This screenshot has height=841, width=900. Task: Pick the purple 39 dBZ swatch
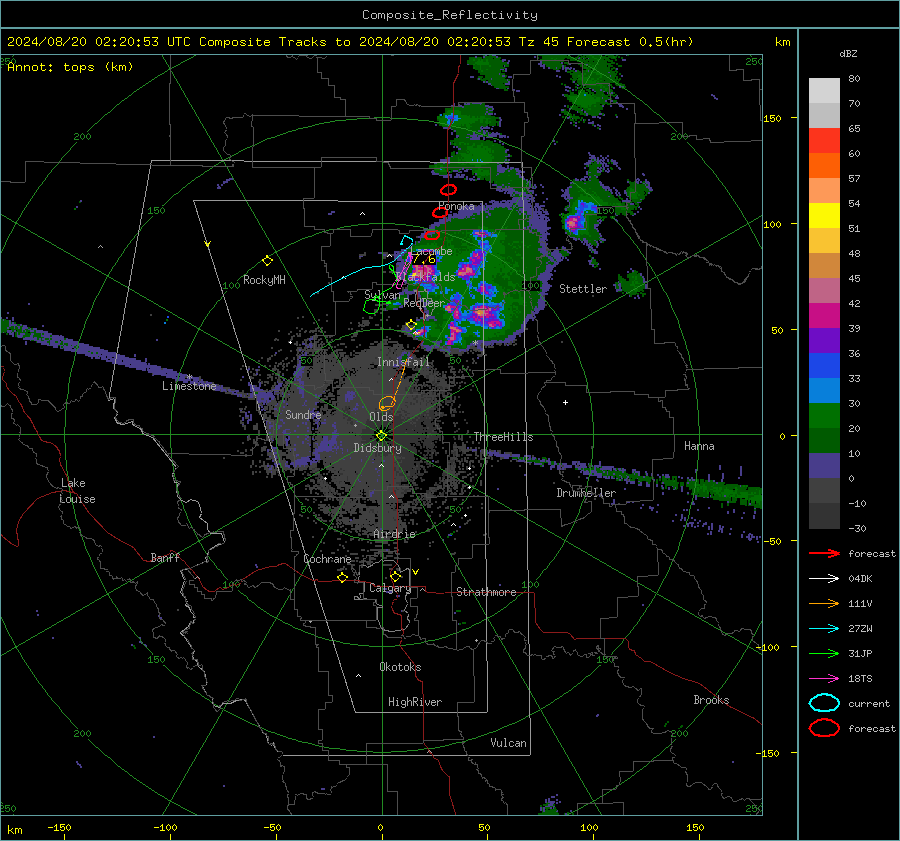pyautogui.click(x=824, y=341)
